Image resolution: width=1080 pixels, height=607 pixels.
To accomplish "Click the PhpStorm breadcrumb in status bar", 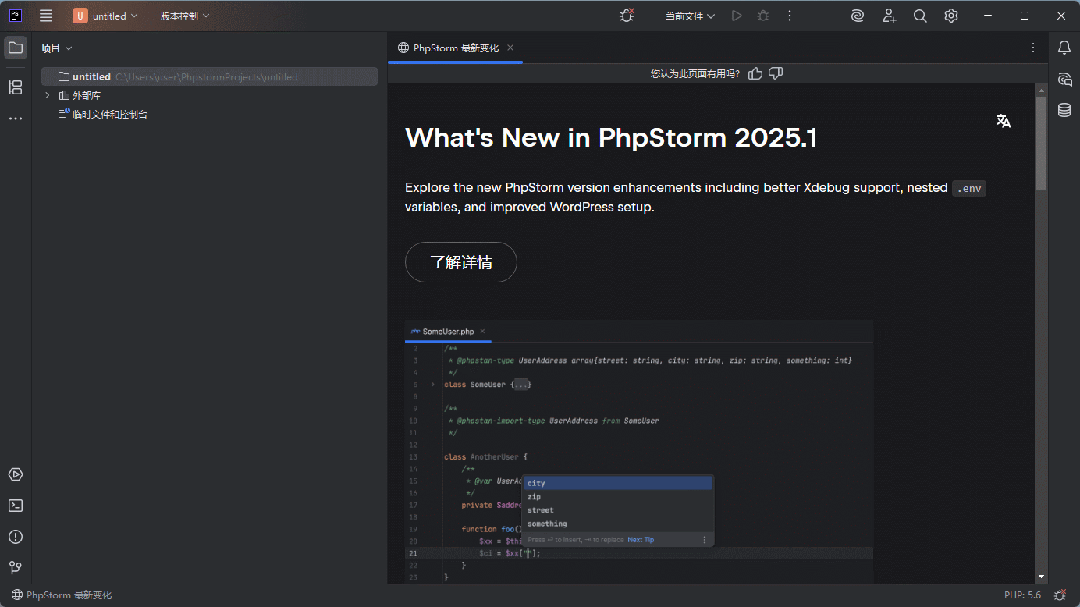I will coord(62,595).
